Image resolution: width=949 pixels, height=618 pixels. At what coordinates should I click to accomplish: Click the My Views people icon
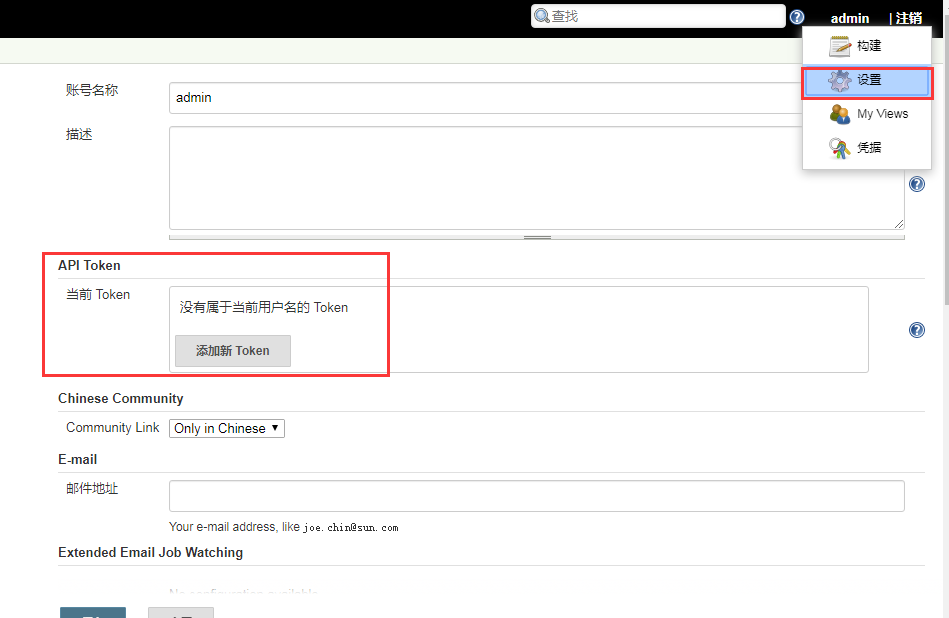839,114
